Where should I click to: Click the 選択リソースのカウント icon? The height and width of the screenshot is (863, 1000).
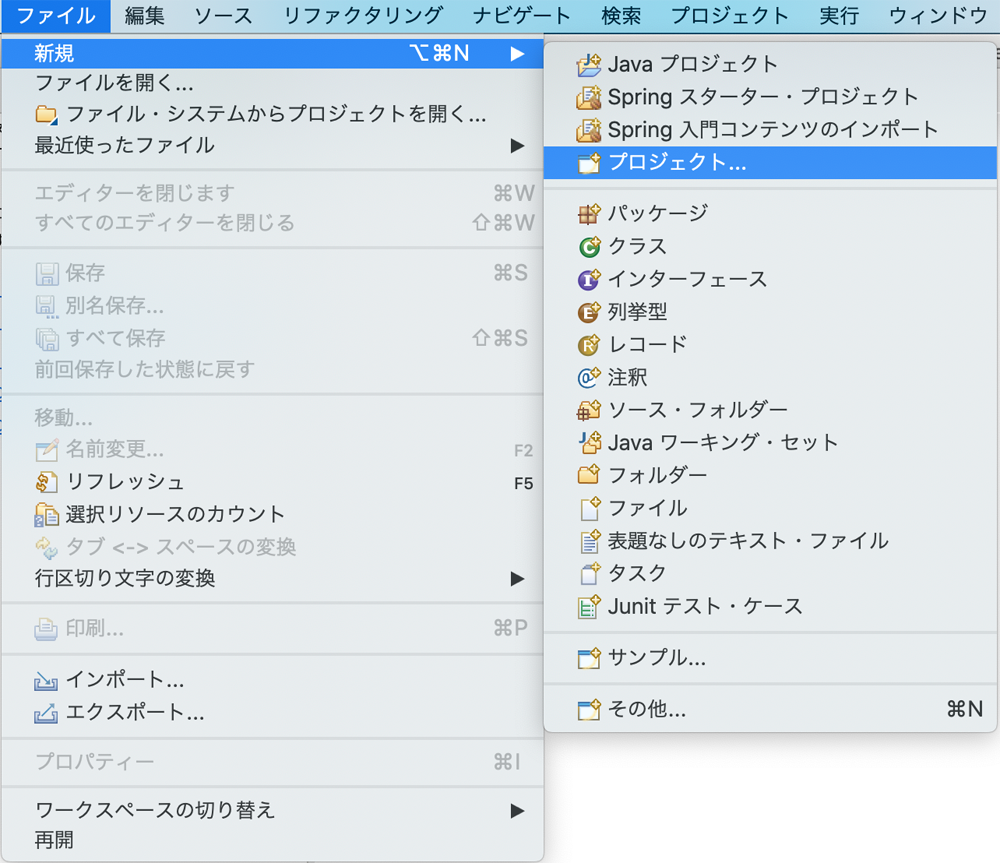click(47, 515)
